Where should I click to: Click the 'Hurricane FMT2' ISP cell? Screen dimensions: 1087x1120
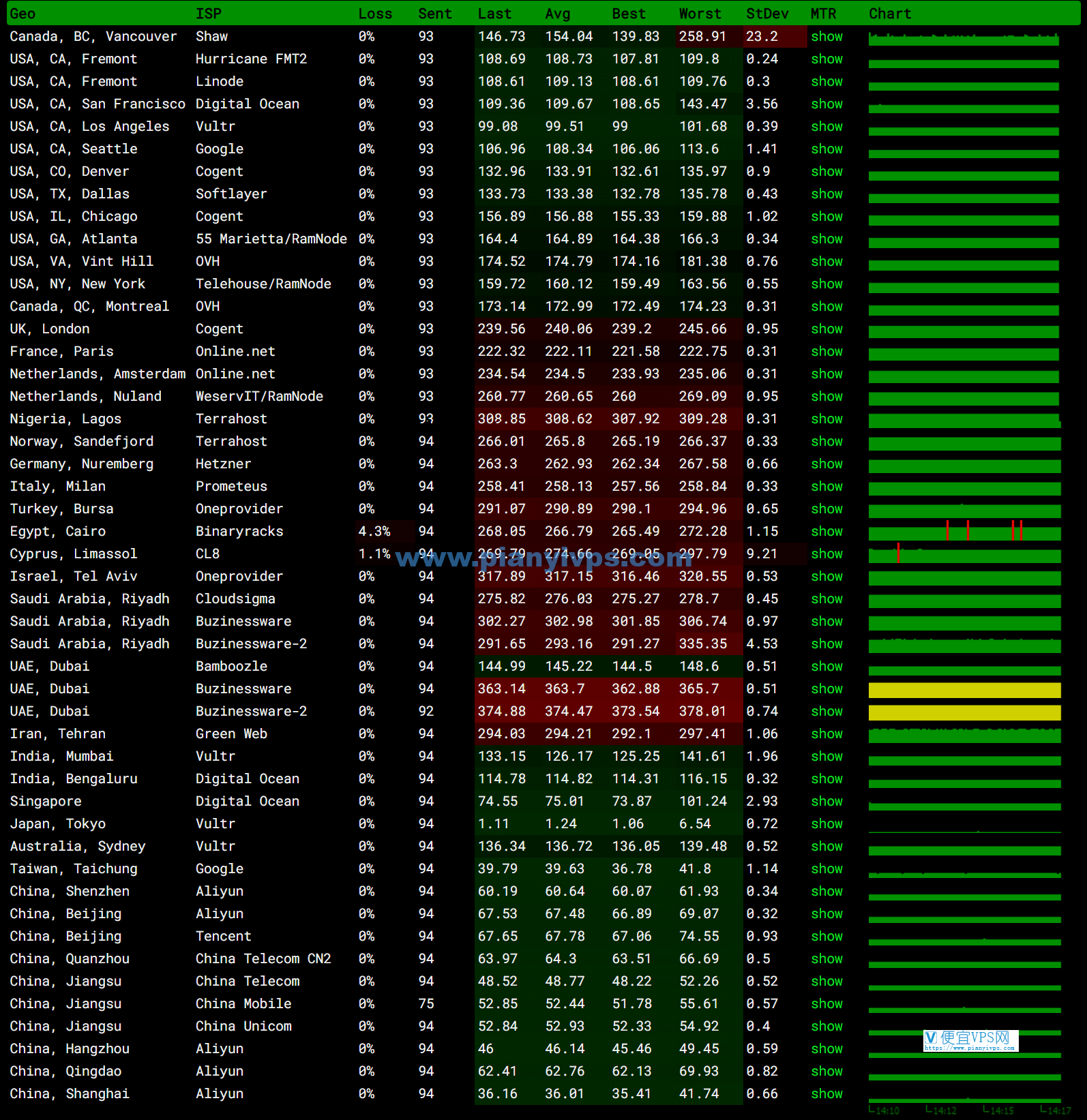(x=251, y=59)
